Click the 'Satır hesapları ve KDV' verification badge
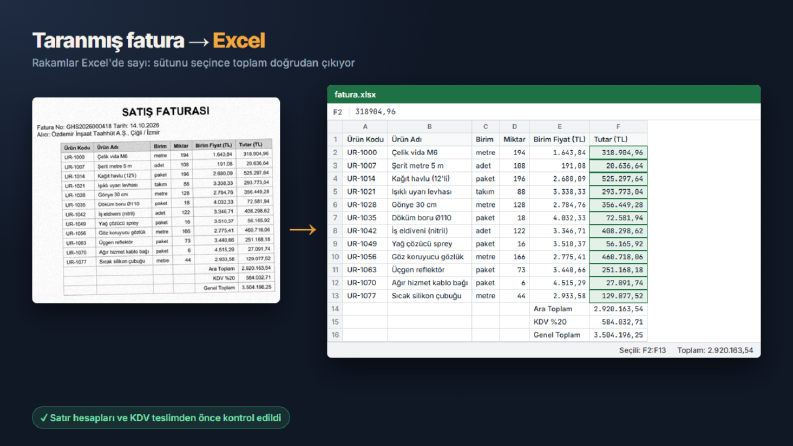The height and width of the screenshot is (446, 793). [x=161, y=418]
